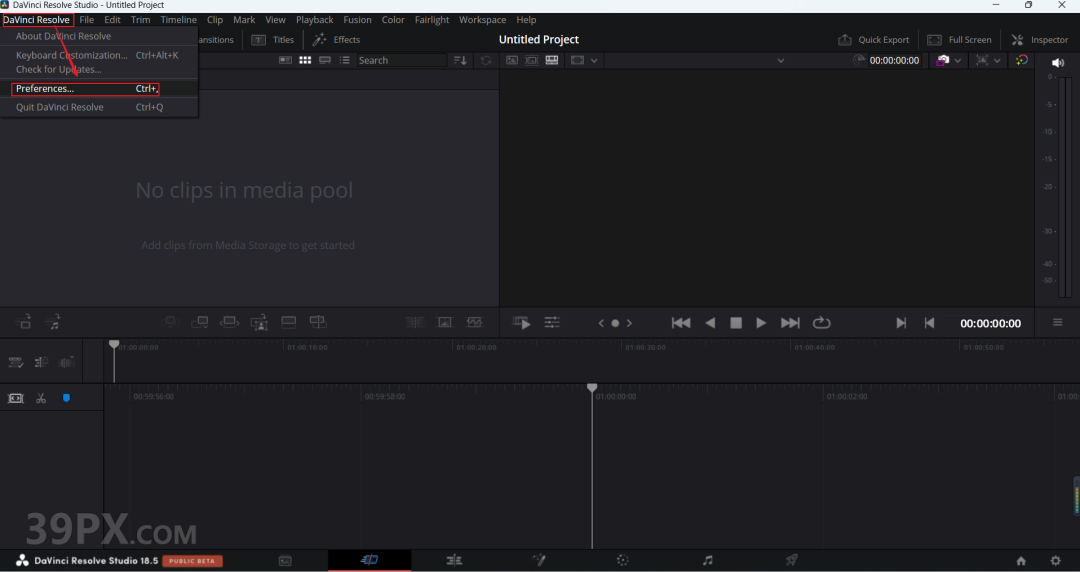Add a blue marker at playhead

(66, 398)
